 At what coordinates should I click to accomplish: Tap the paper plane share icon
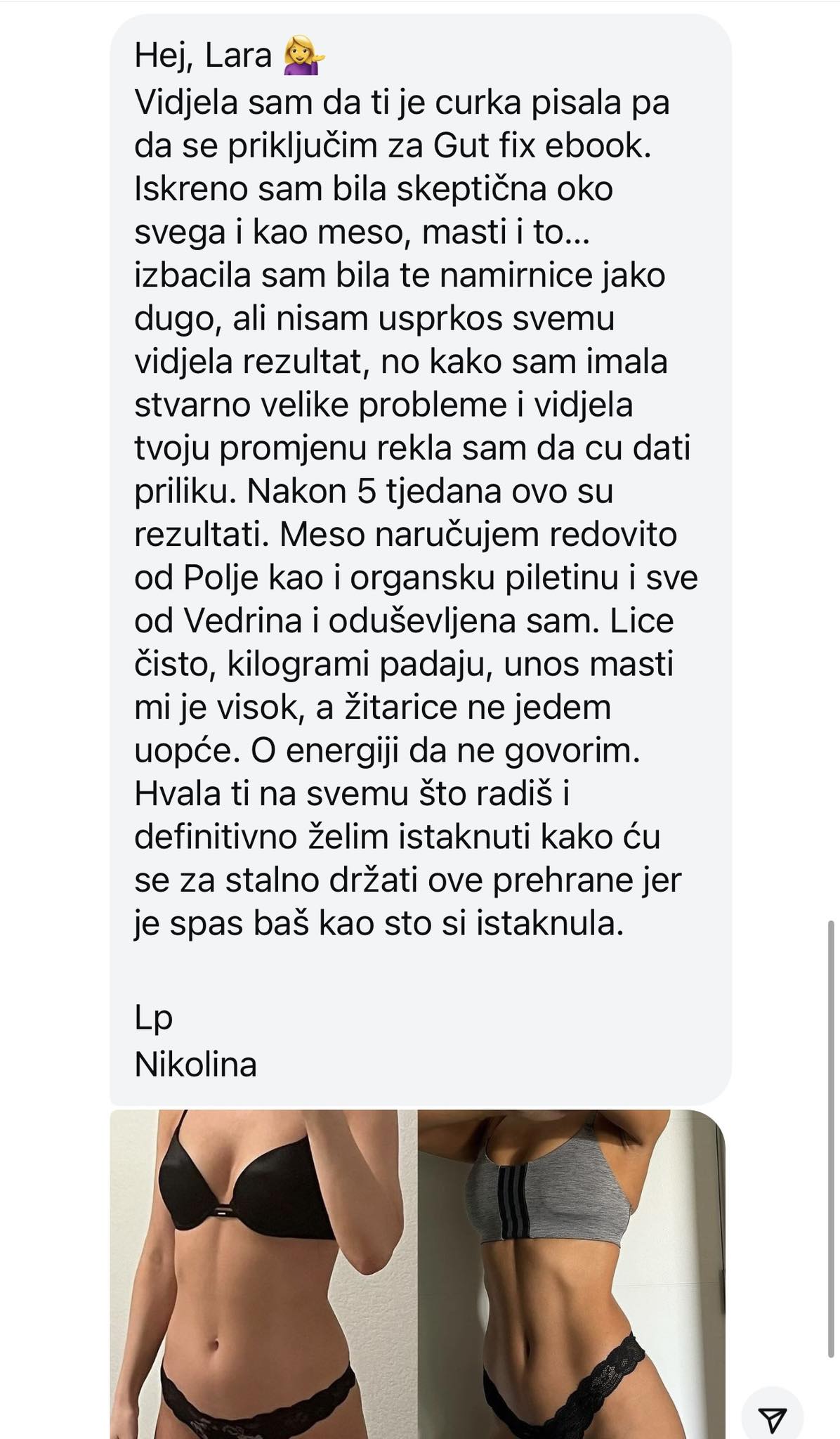(773, 1419)
